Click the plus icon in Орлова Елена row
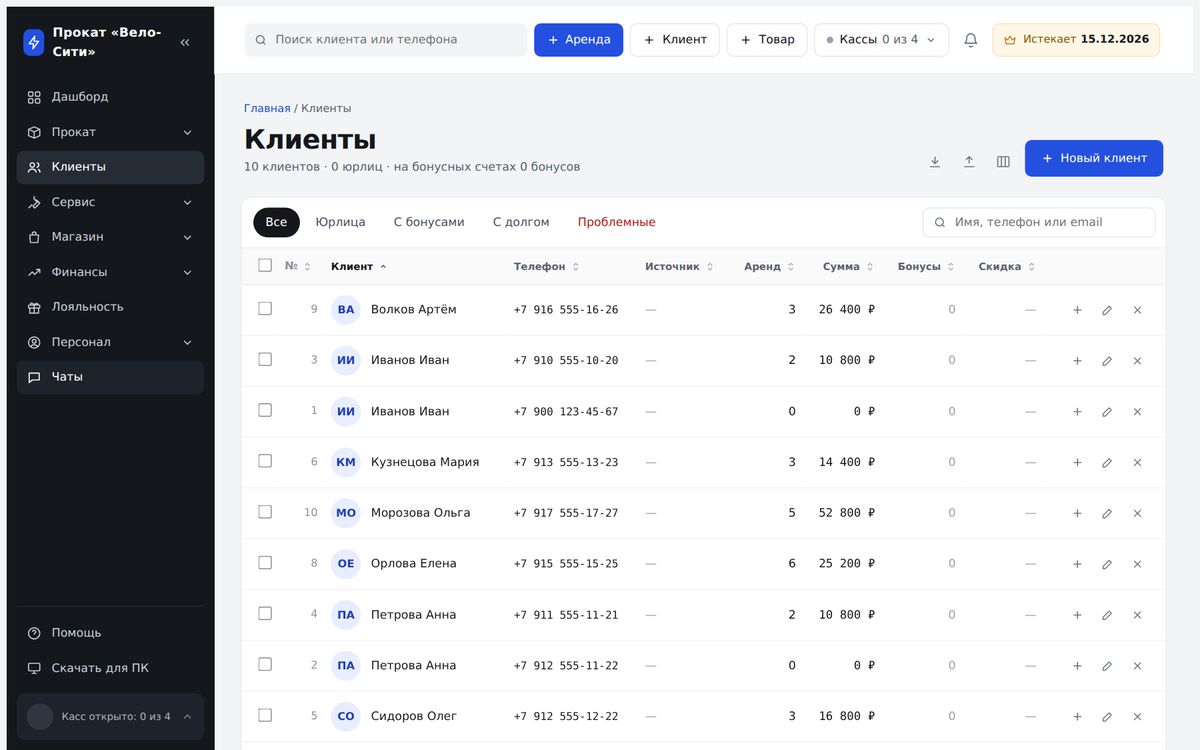This screenshot has width=1200, height=750. pos(1077,564)
